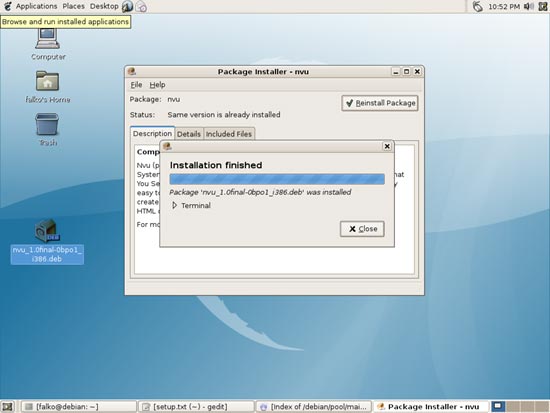This screenshot has height=413, width=550.
Task: Close the Package Installer window
Action: click(417, 72)
